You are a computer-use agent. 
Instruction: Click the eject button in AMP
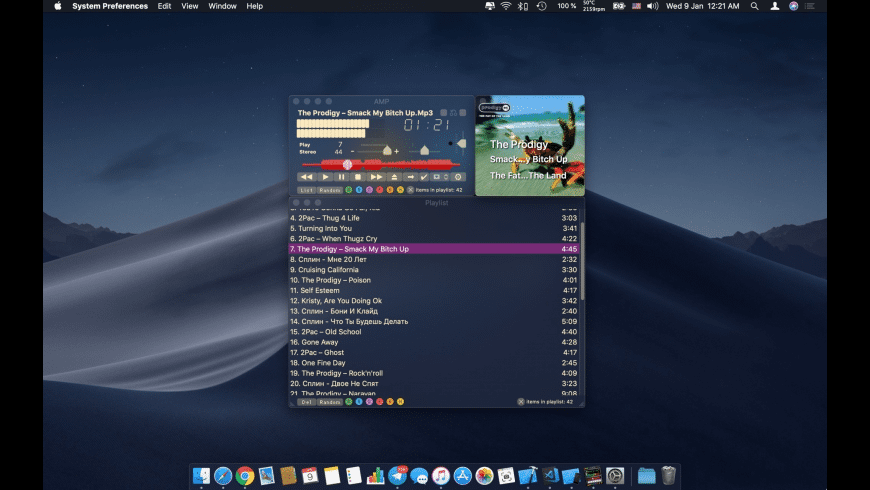(x=394, y=177)
